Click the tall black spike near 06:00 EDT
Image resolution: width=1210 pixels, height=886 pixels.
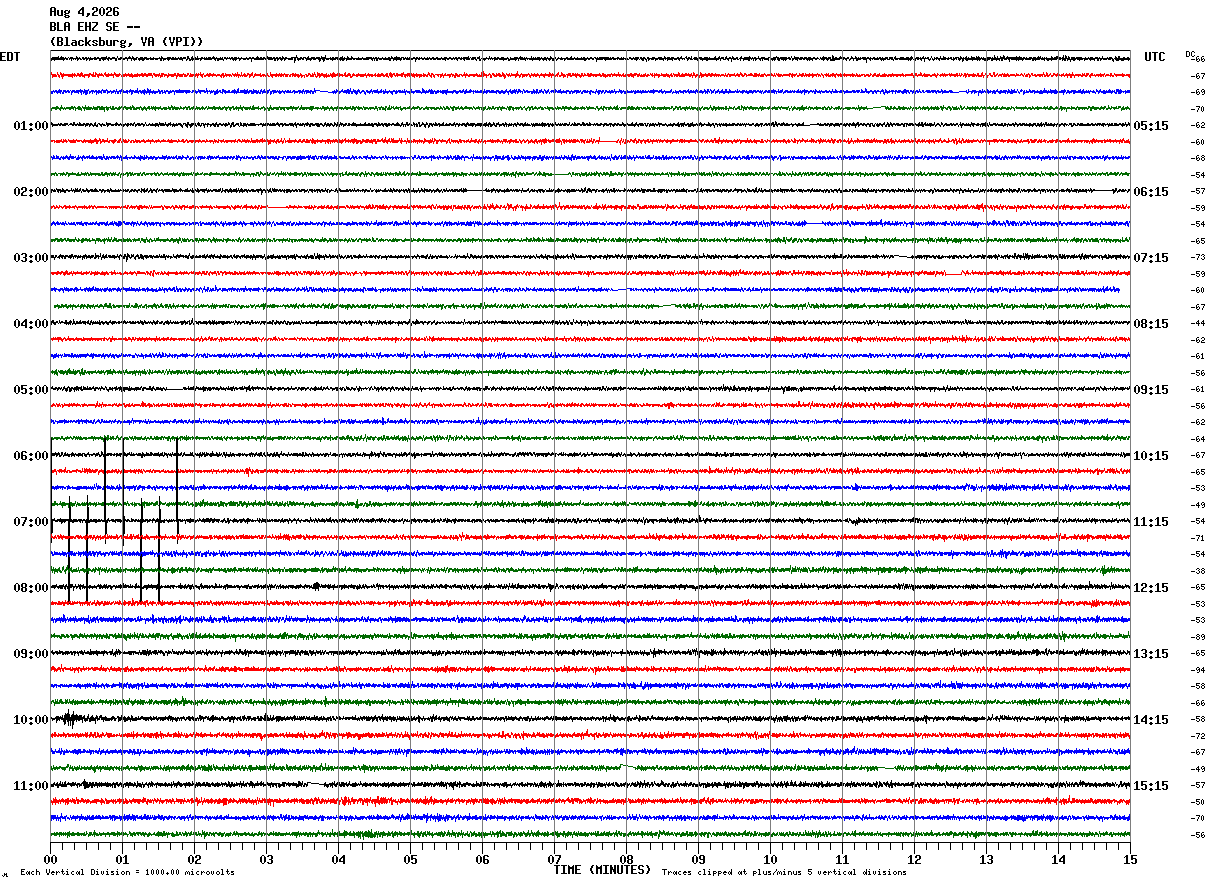[x=105, y=487]
